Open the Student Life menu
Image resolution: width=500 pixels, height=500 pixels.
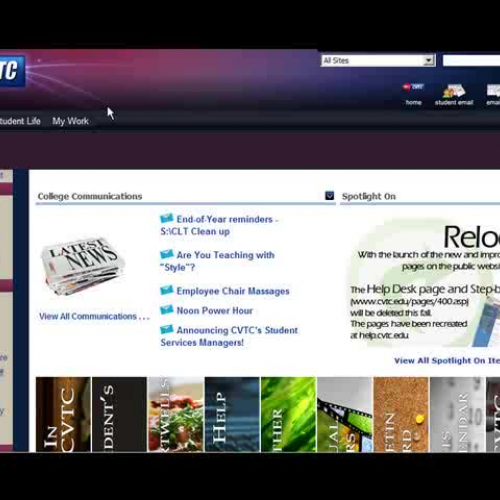click(x=20, y=121)
